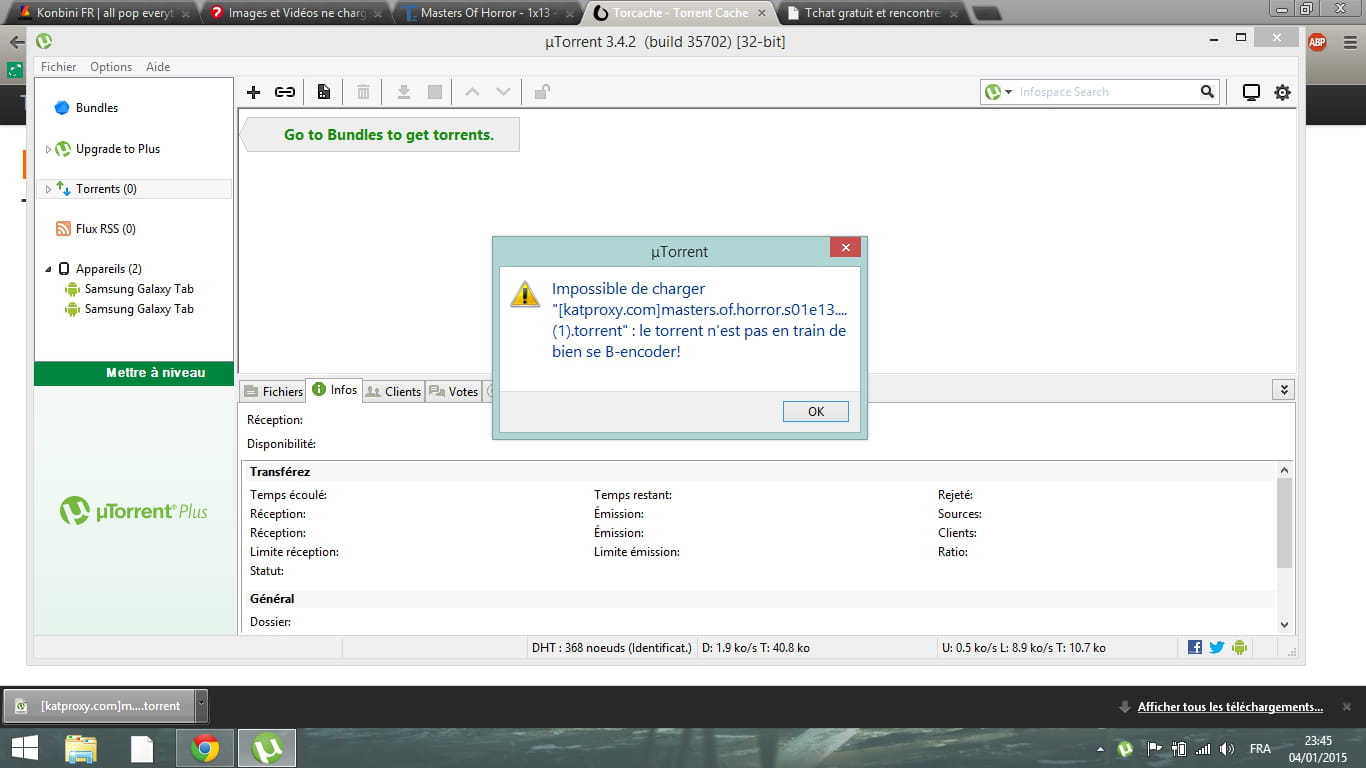The height and width of the screenshot is (768, 1366).
Task: Click the info pane scrollbar down arrow
Action: pos(1285,624)
